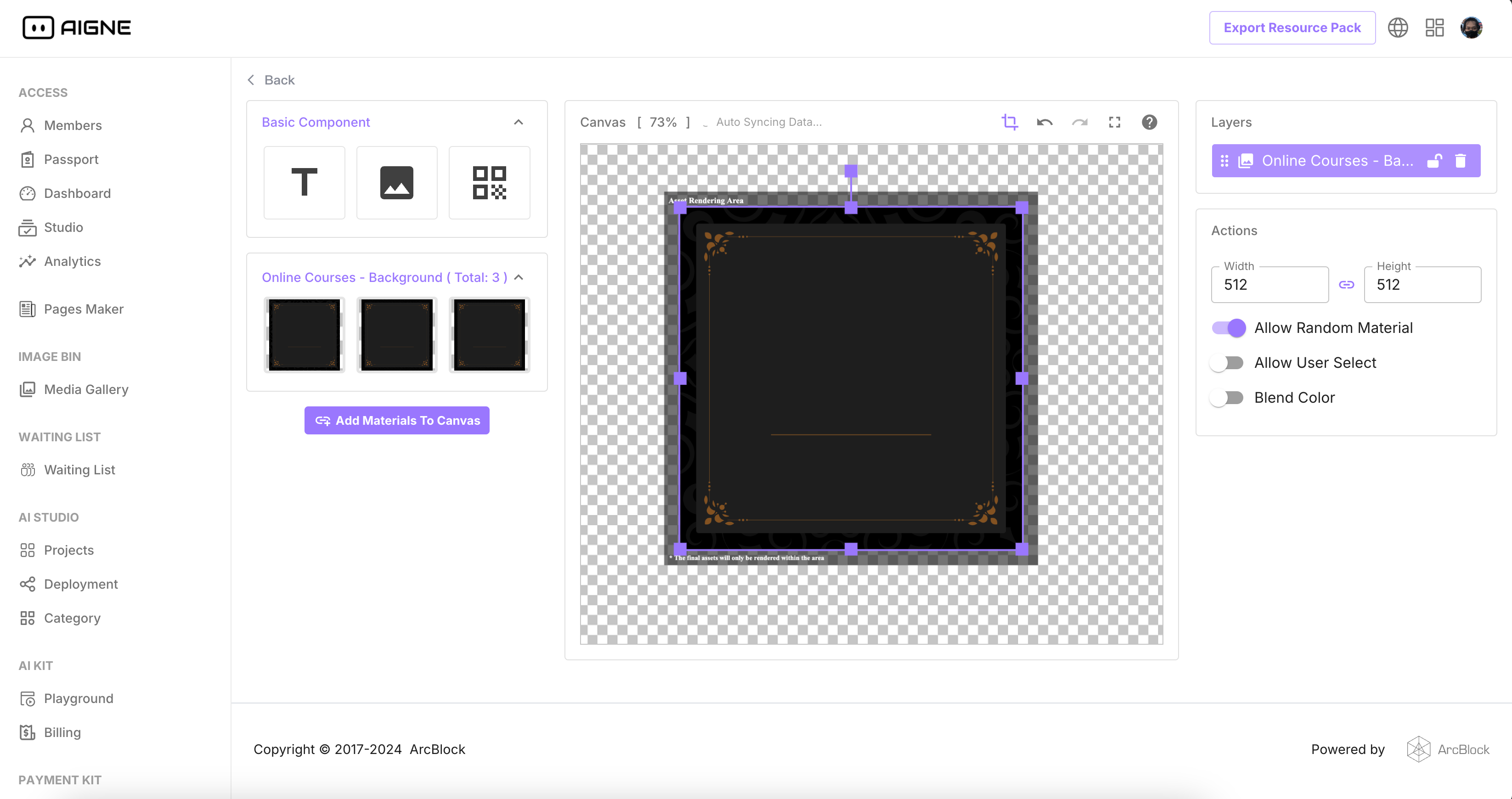Go to Studio in sidebar
1512x799 pixels.
63,227
